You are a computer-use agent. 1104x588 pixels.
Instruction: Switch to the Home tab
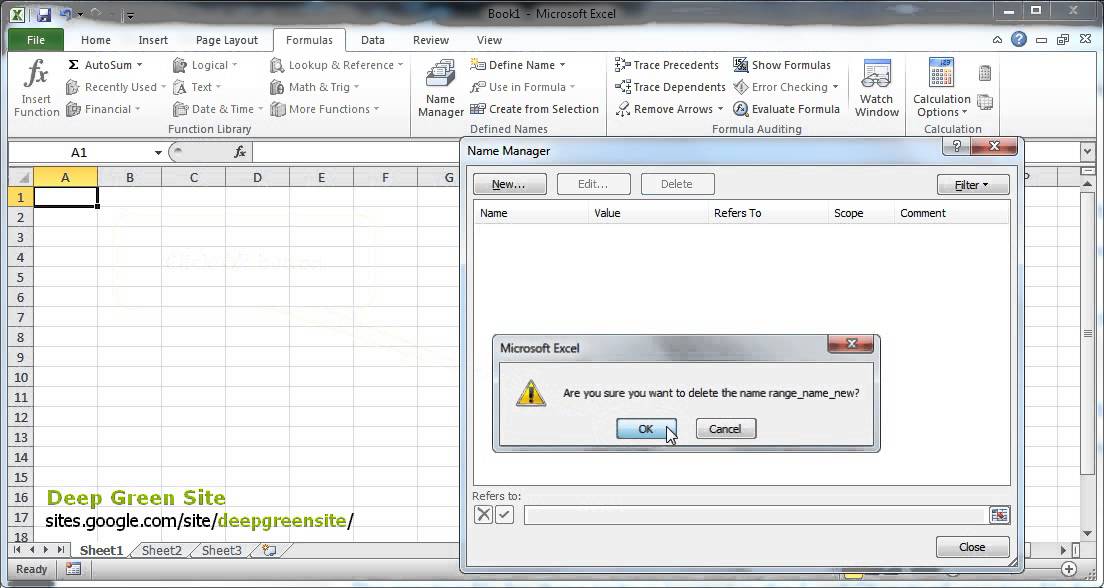click(96, 40)
